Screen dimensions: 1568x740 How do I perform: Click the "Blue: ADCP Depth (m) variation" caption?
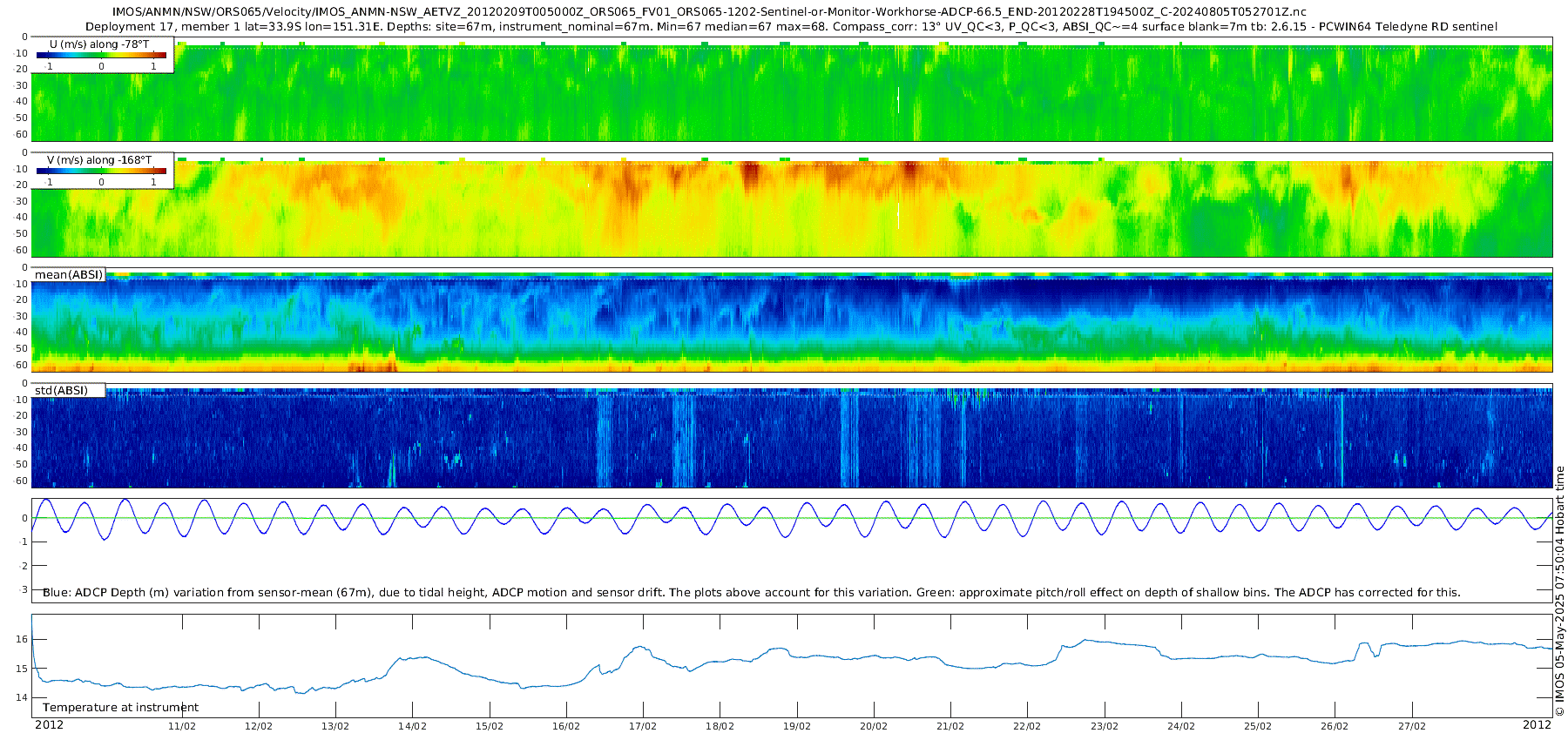(x=751, y=593)
